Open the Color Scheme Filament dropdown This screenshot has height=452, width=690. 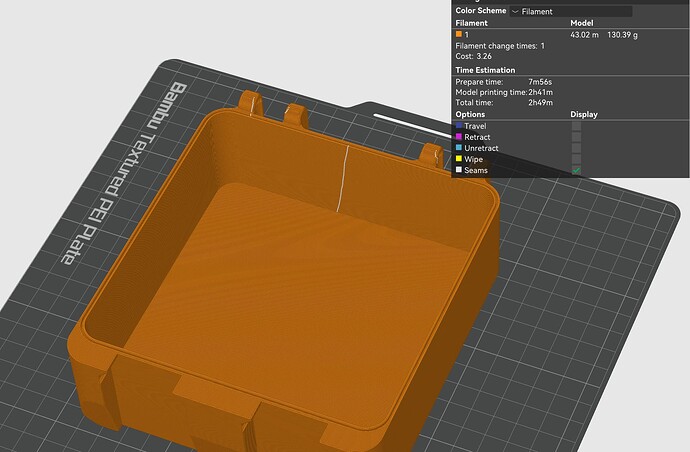pos(571,11)
